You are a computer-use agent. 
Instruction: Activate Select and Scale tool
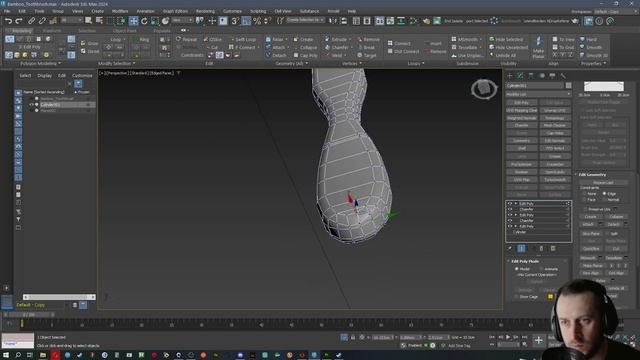tap(155, 20)
